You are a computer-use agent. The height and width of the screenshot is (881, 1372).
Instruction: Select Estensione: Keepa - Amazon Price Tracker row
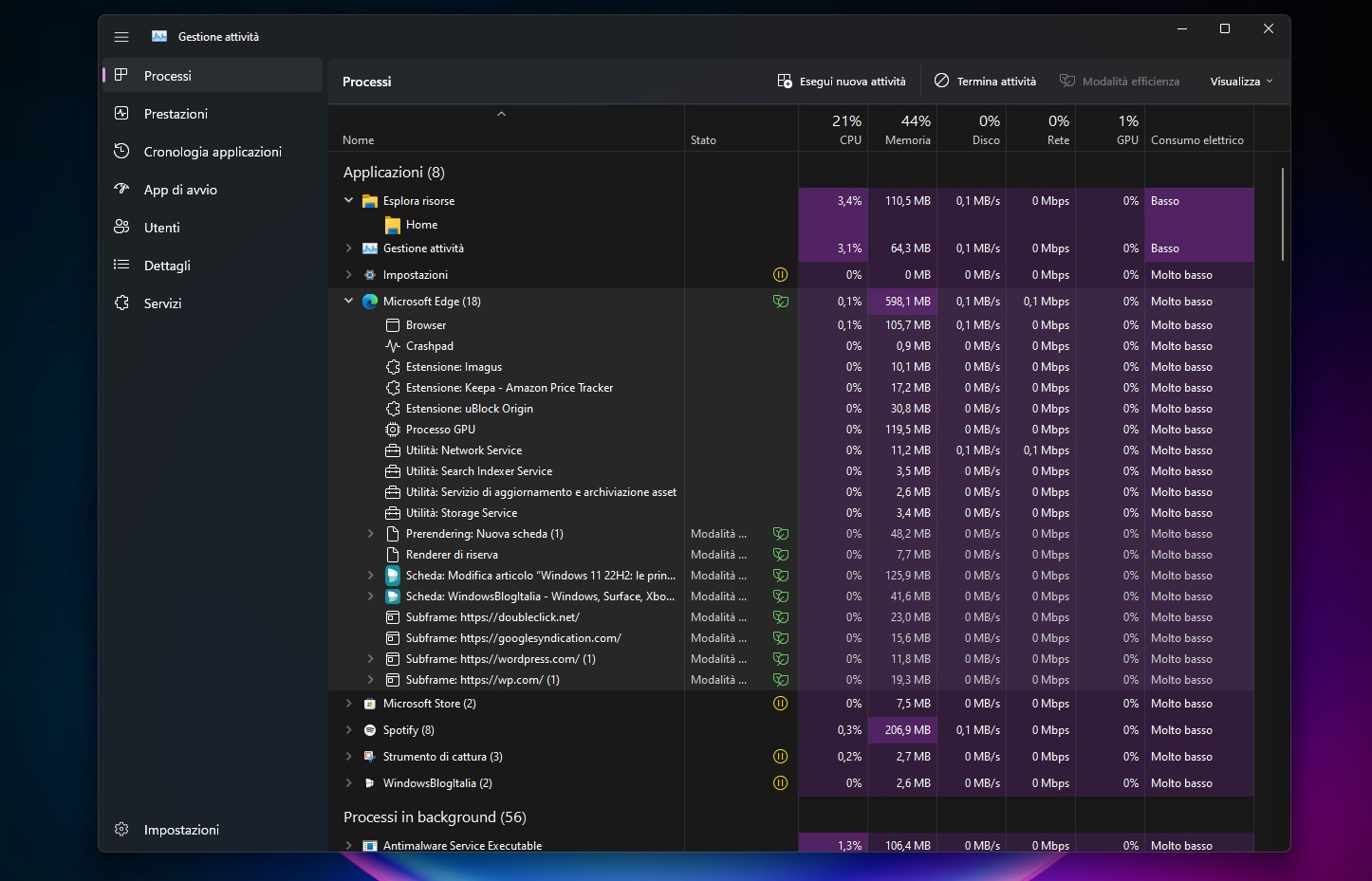pyautogui.click(x=791, y=388)
